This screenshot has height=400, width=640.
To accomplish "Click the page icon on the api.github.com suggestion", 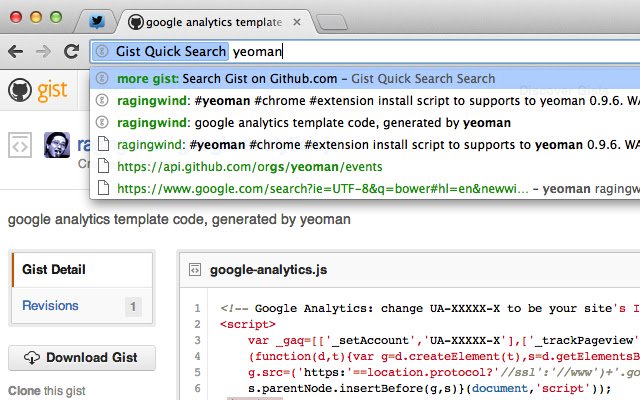I will pos(103,166).
